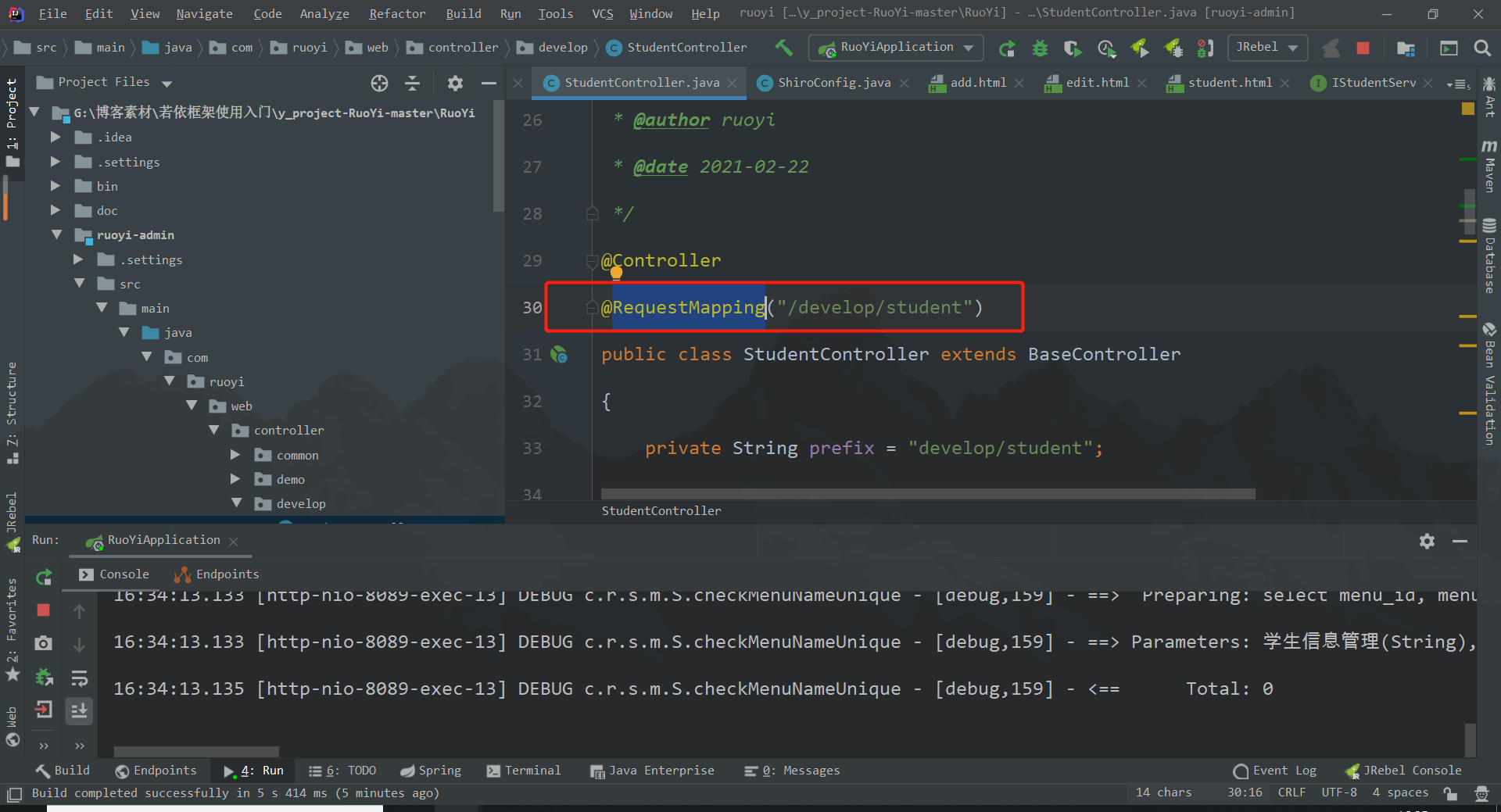Viewport: 1501px width, 812px height.
Task: Open Search Everywhere magnifier
Action: coord(1481,48)
